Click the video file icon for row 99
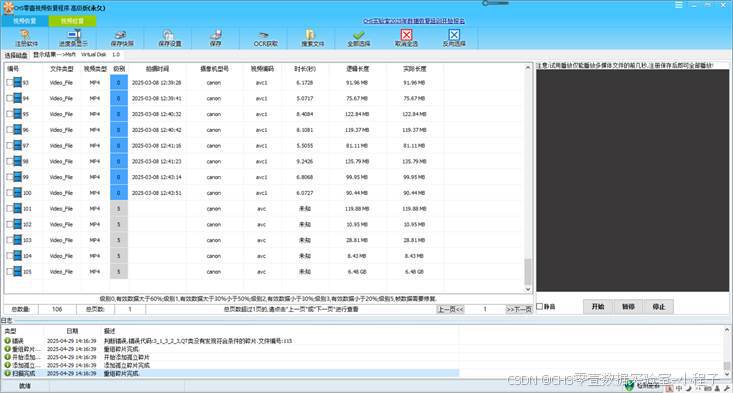733x393 pixels. (x=18, y=177)
